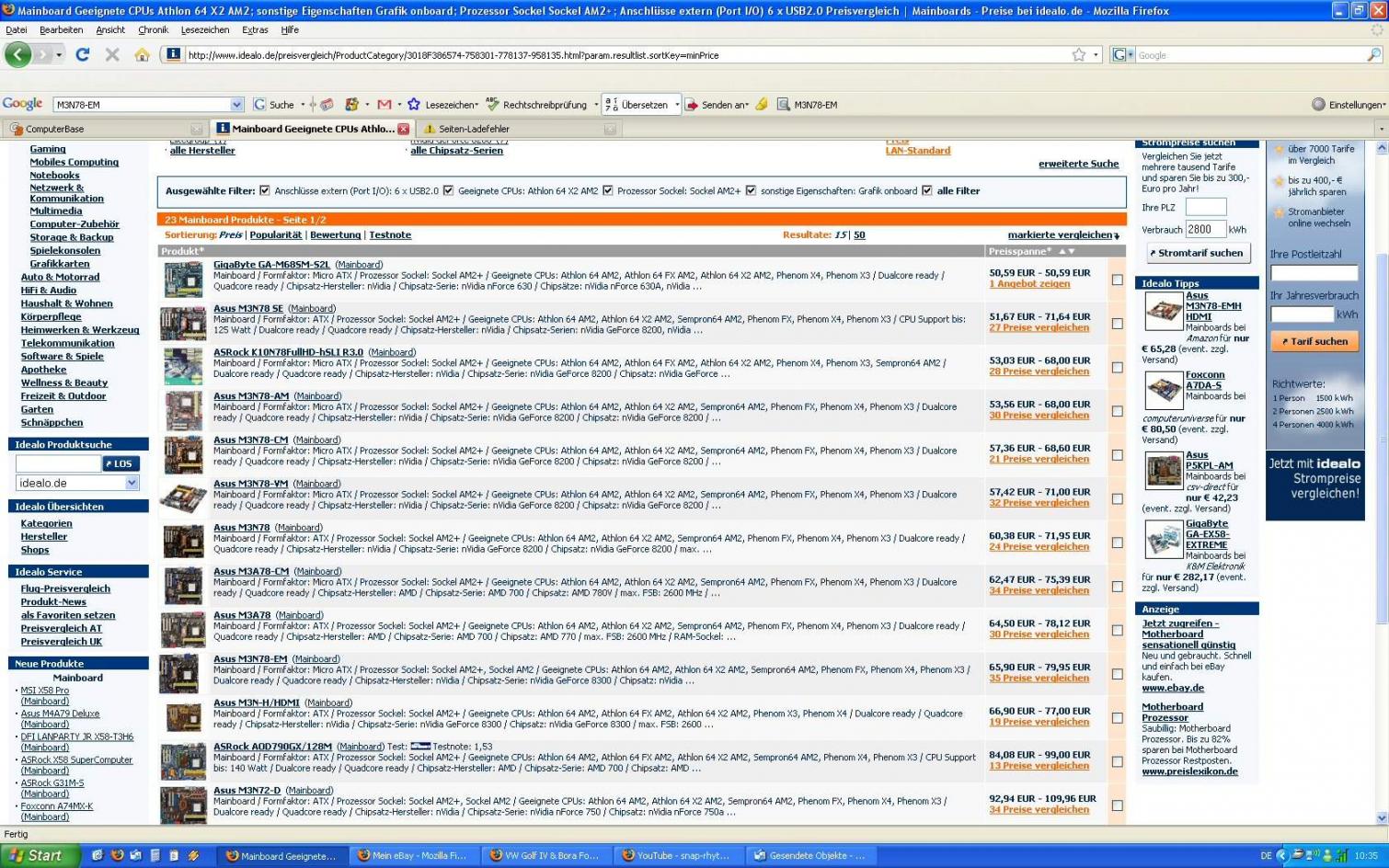Click the LOS button in Produktsuche
The height and width of the screenshot is (868, 1389).
point(121,463)
